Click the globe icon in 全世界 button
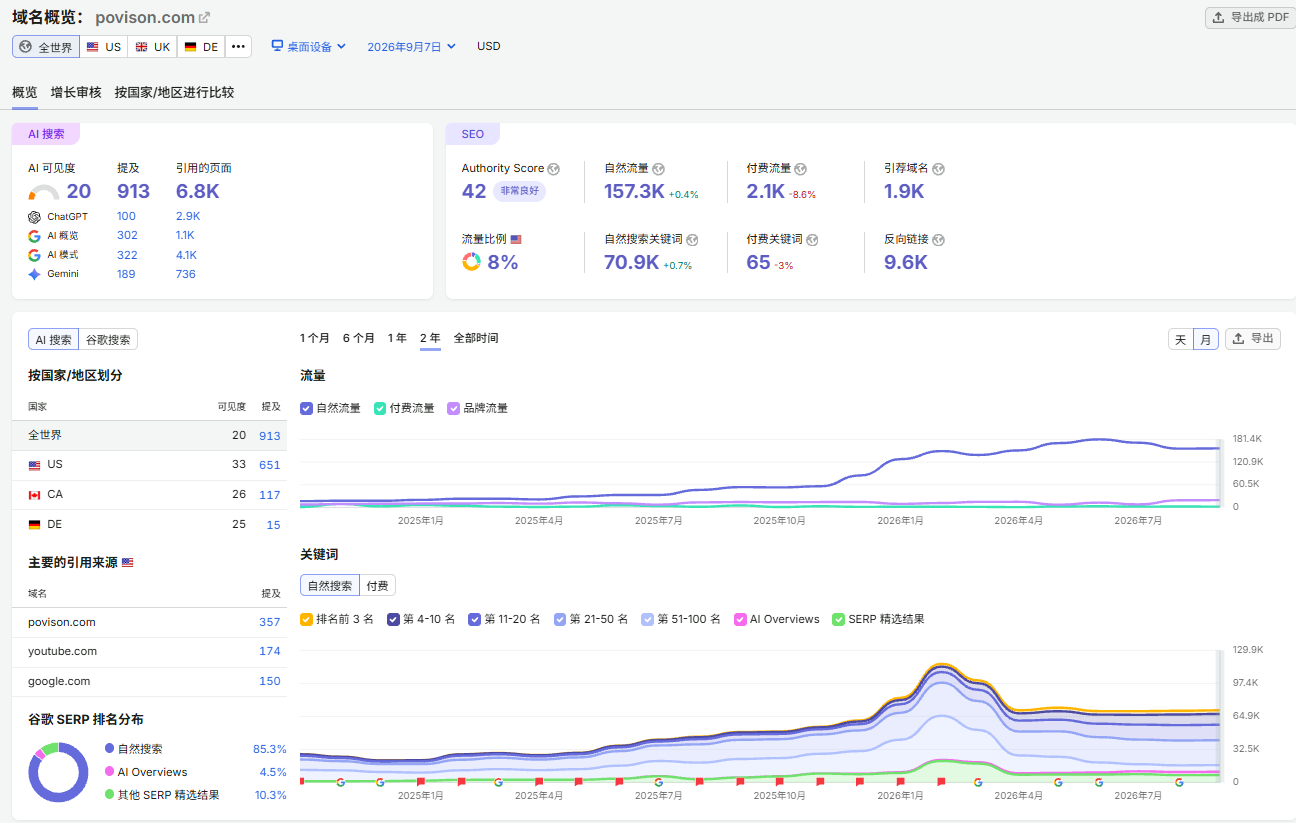1296x823 pixels. [x=26, y=47]
